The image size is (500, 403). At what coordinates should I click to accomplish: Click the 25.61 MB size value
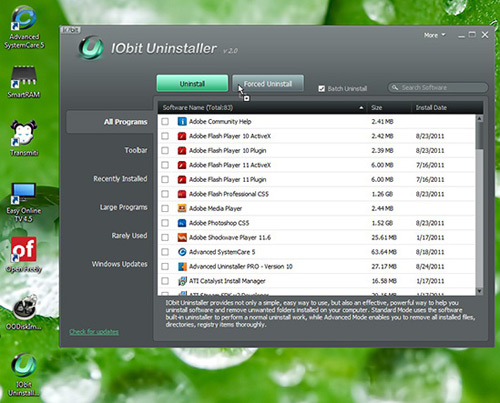pos(384,237)
